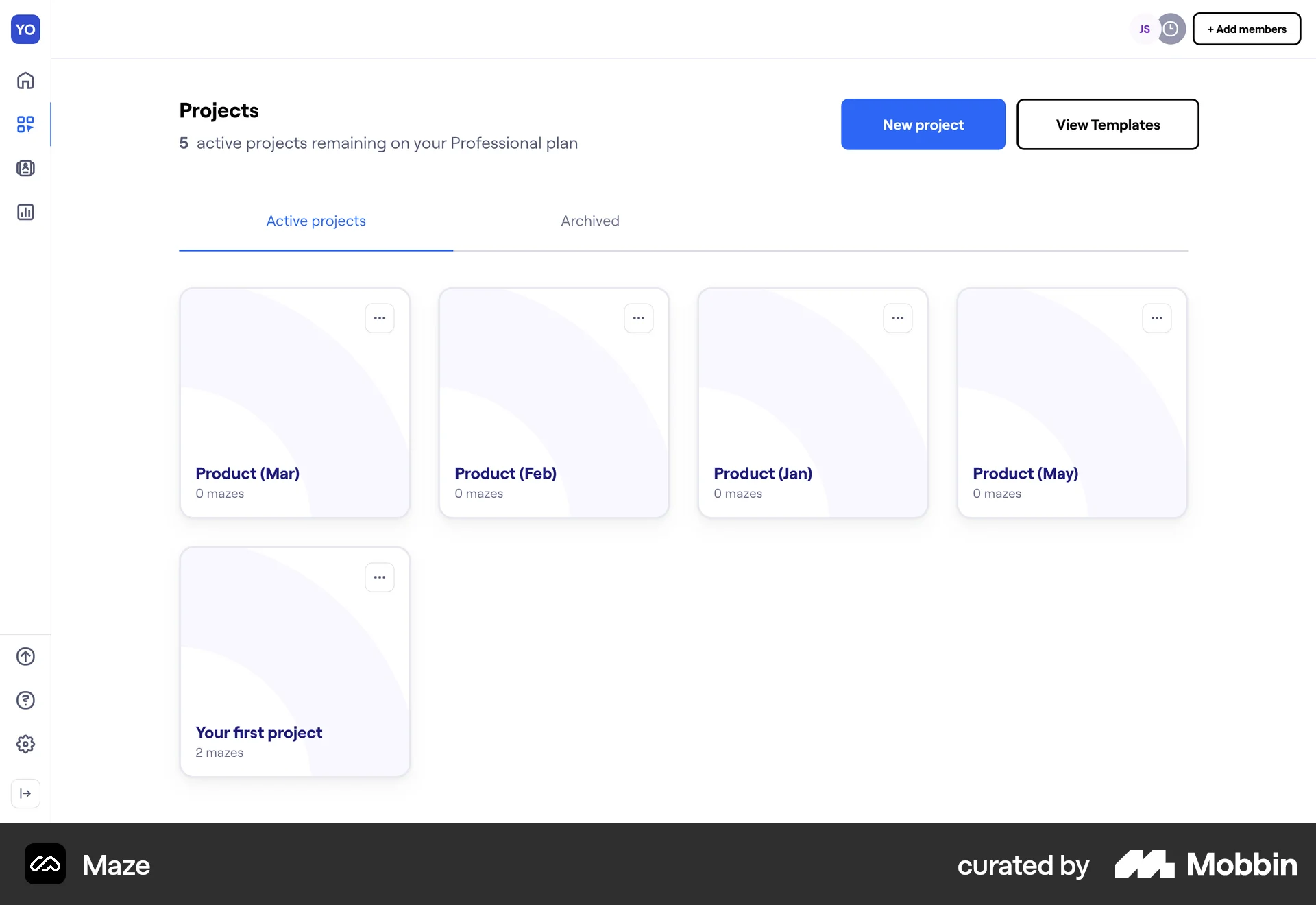Switch to the Archived tab

589,221
